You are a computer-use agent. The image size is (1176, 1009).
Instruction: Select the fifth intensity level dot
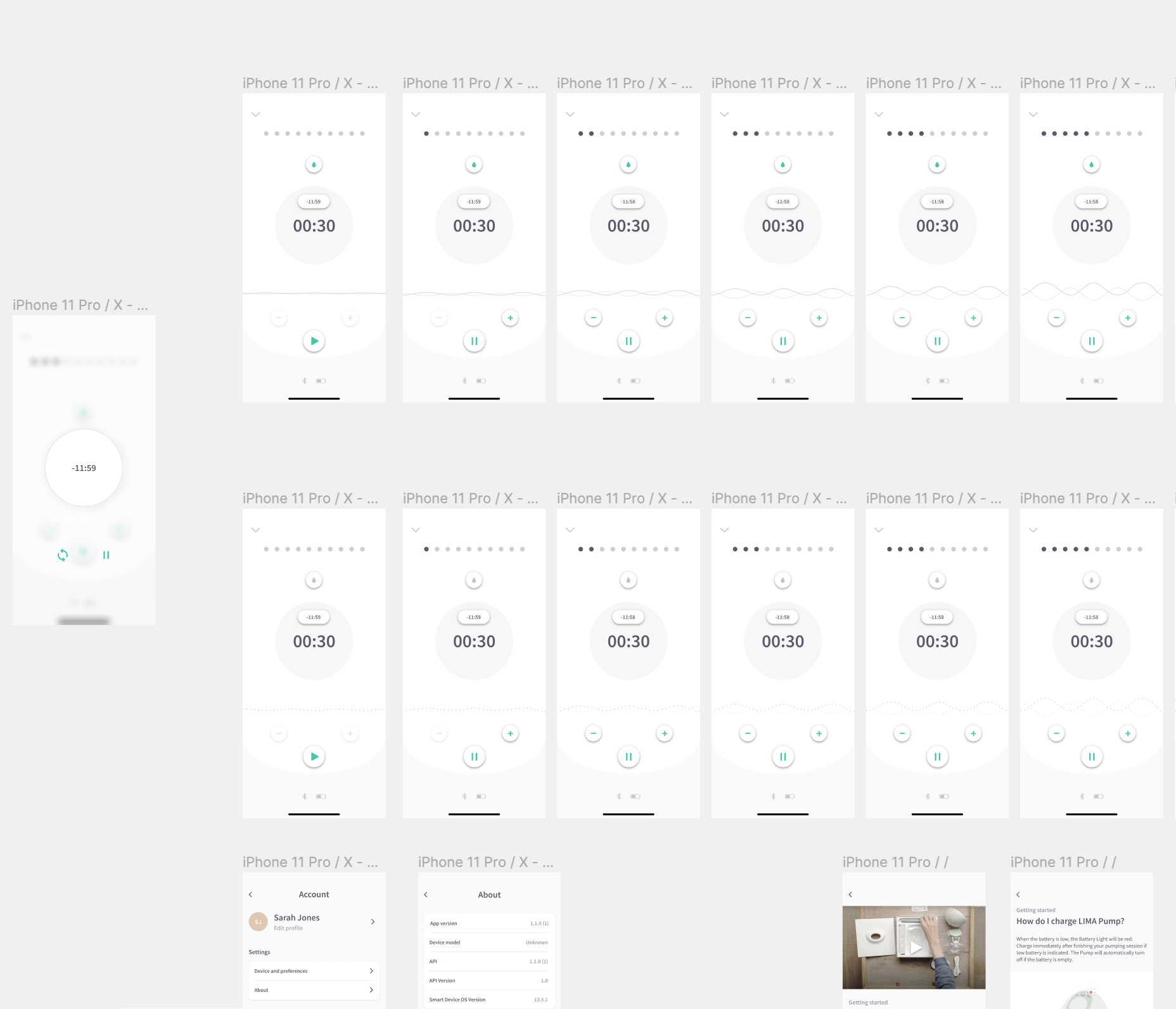coord(309,134)
